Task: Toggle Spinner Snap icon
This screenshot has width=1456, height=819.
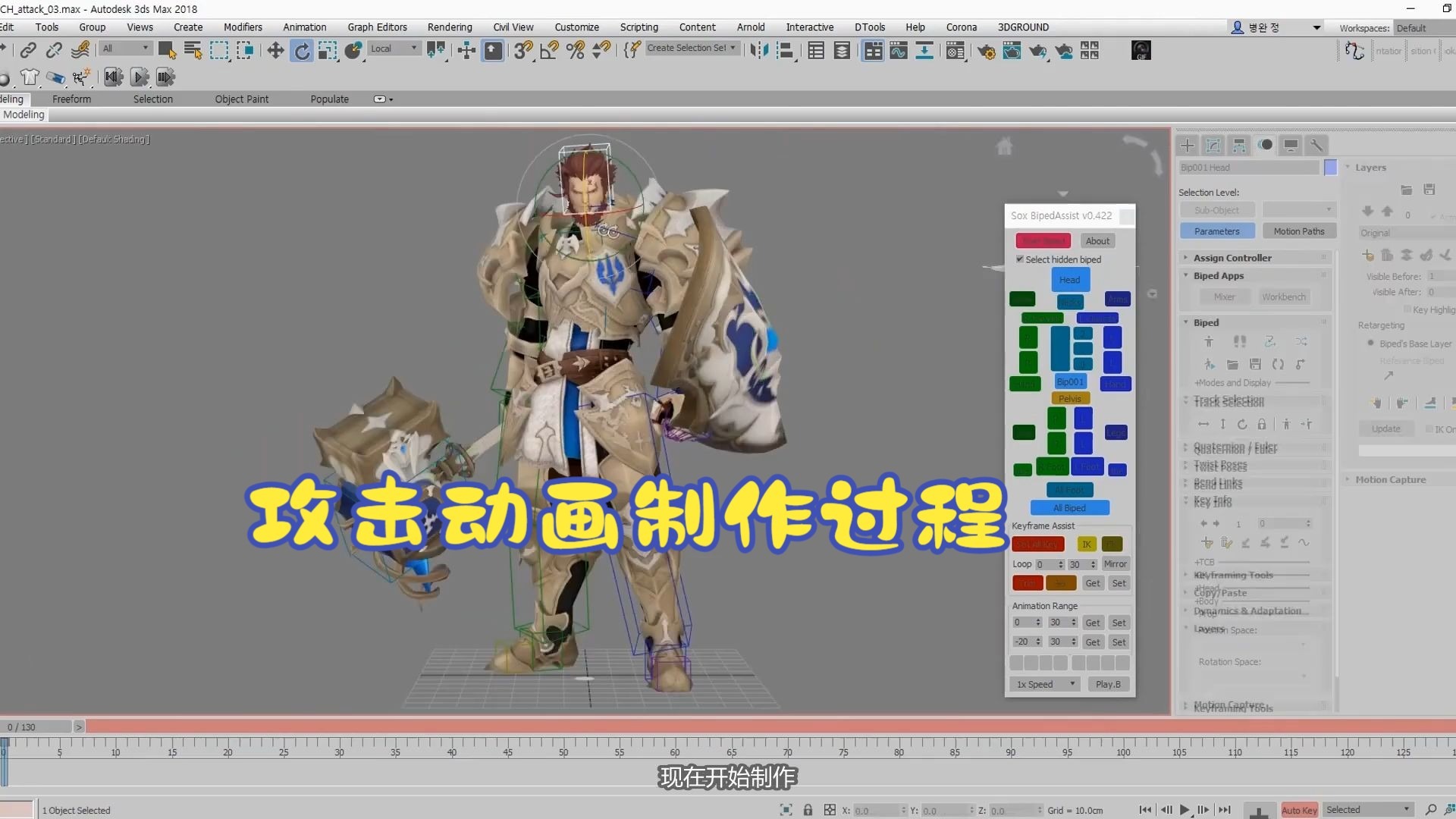Action: (601, 51)
